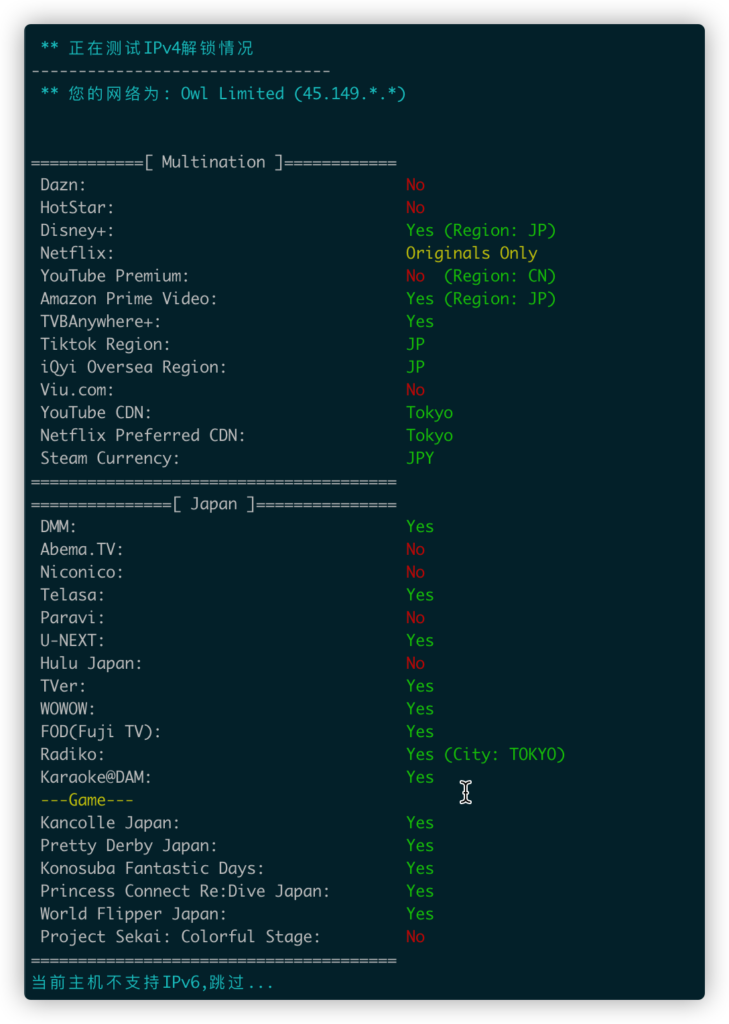This screenshot has width=729, height=1024.
Task: Click the Princess Connect Re:Dive Japan line
Action: pyautogui.click(x=236, y=891)
